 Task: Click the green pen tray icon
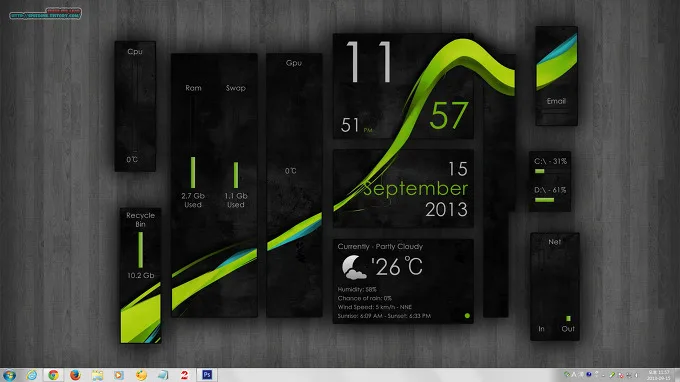612,375
